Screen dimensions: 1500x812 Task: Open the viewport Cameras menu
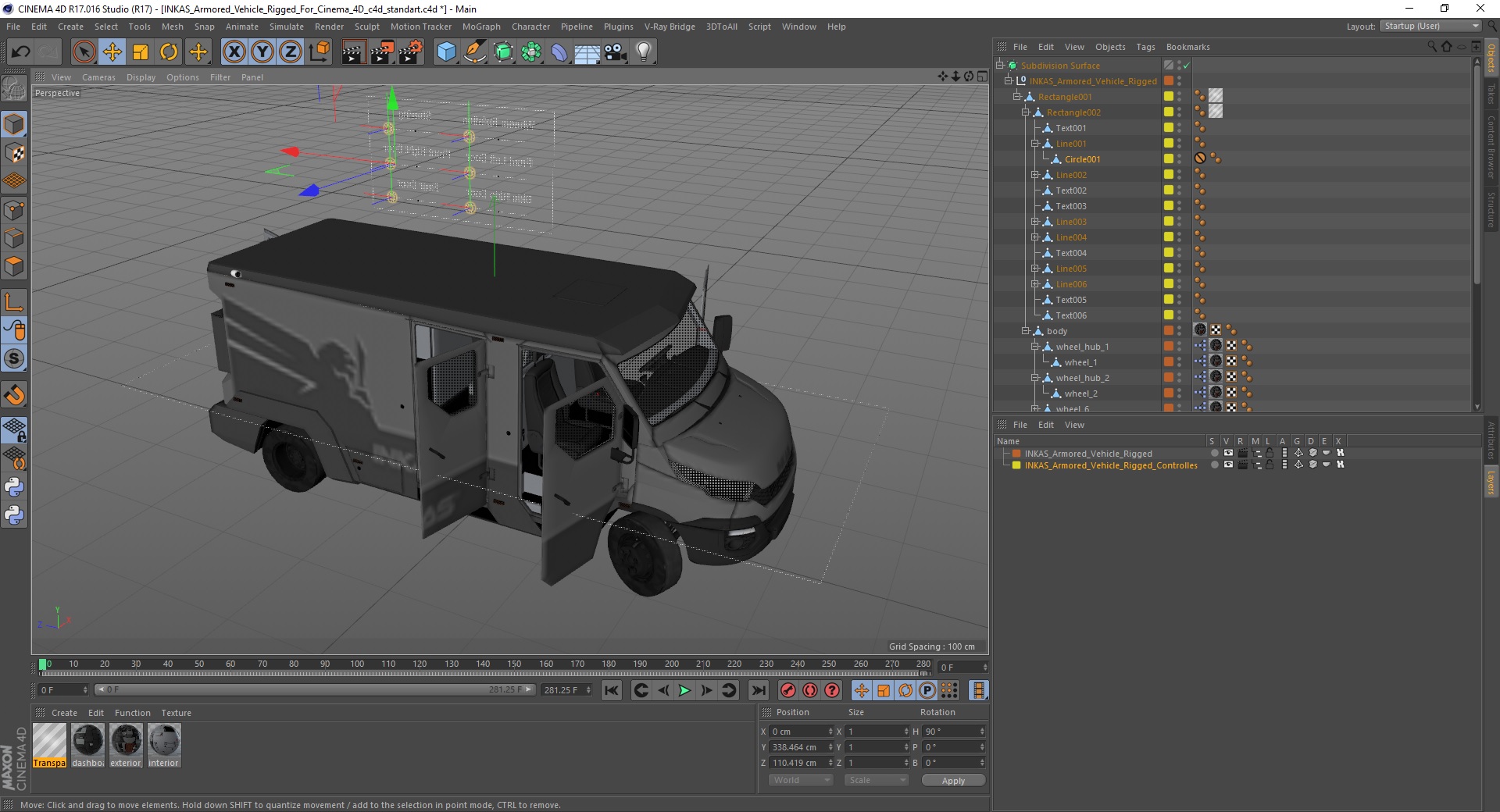click(98, 77)
